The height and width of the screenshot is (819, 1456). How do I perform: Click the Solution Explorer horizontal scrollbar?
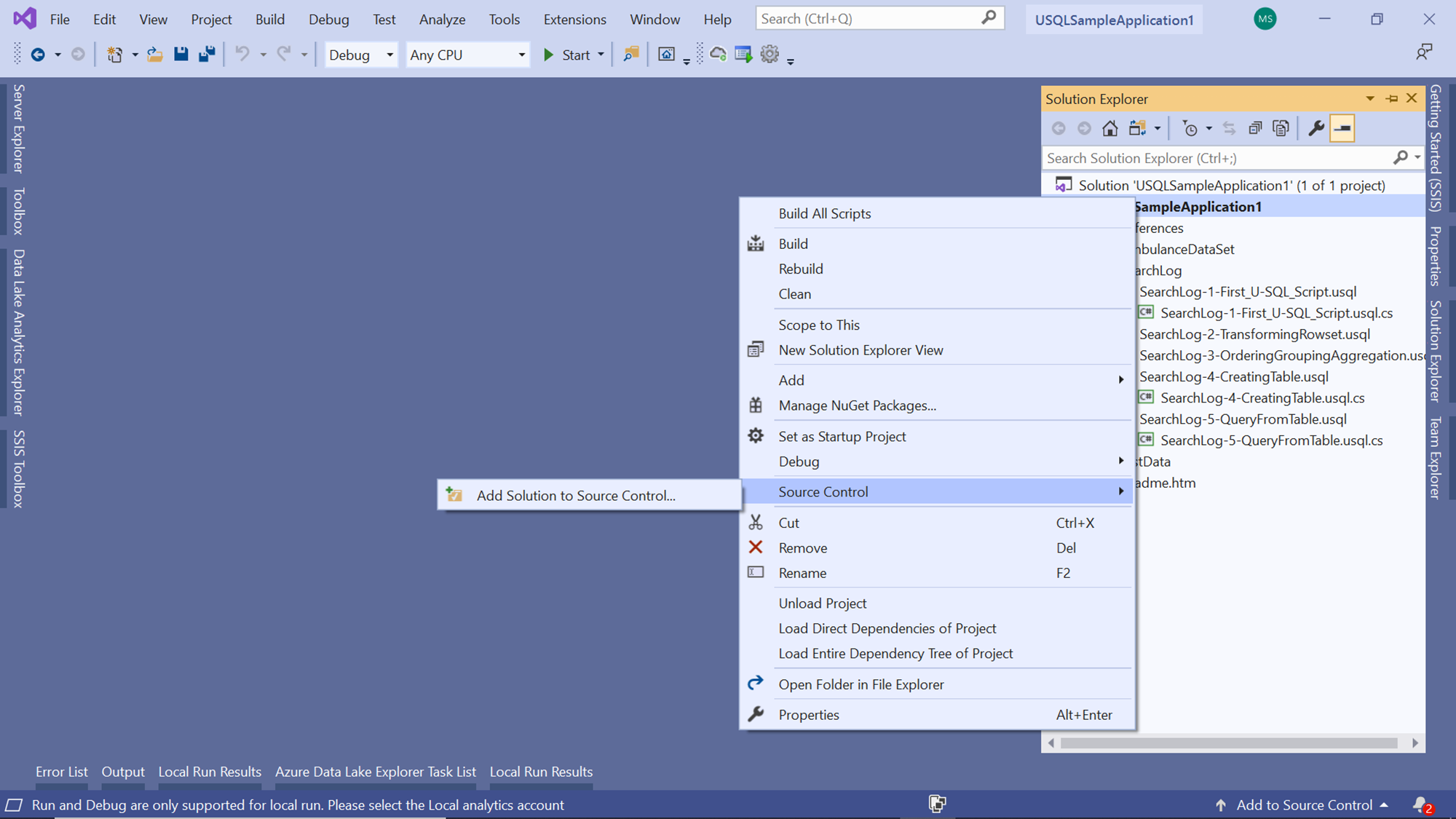[x=1228, y=743]
